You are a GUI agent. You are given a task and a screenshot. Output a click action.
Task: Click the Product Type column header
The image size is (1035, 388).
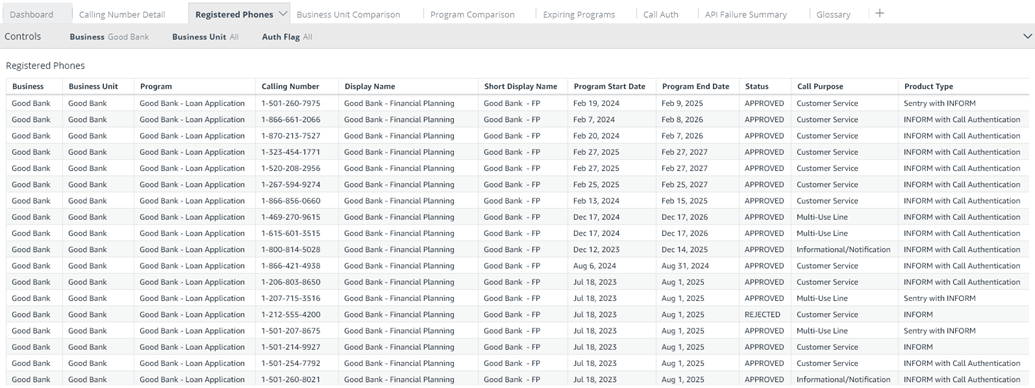coord(928,86)
